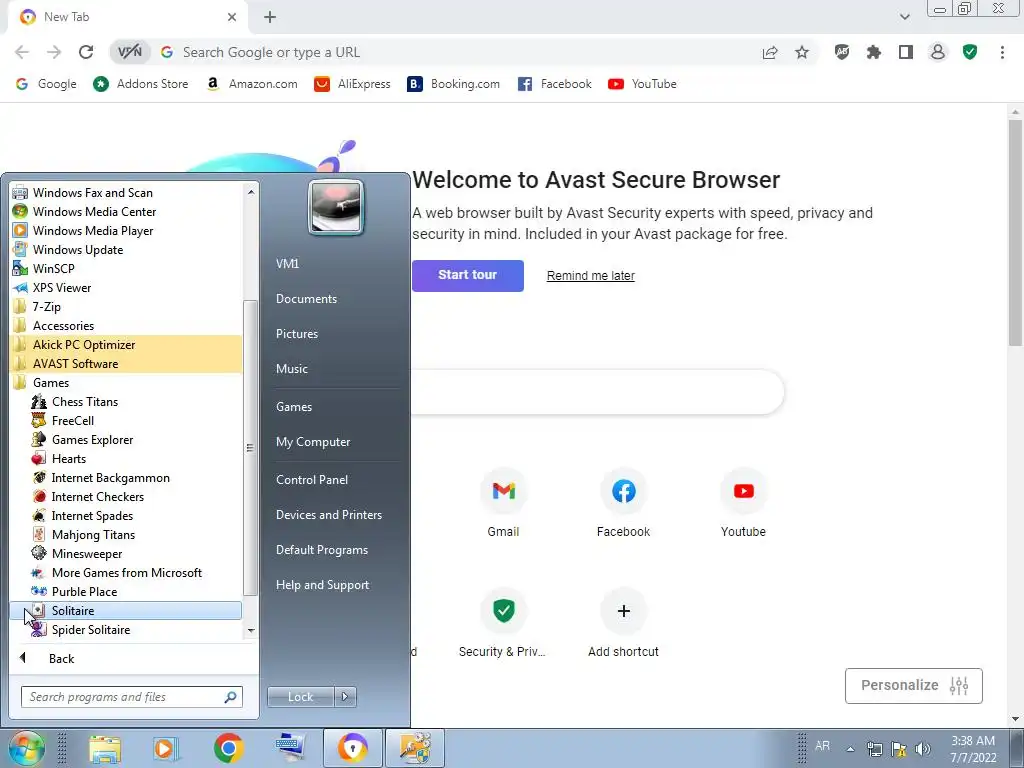
Task: Click the user account picture in Start menu
Action: [x=336, y=208]
